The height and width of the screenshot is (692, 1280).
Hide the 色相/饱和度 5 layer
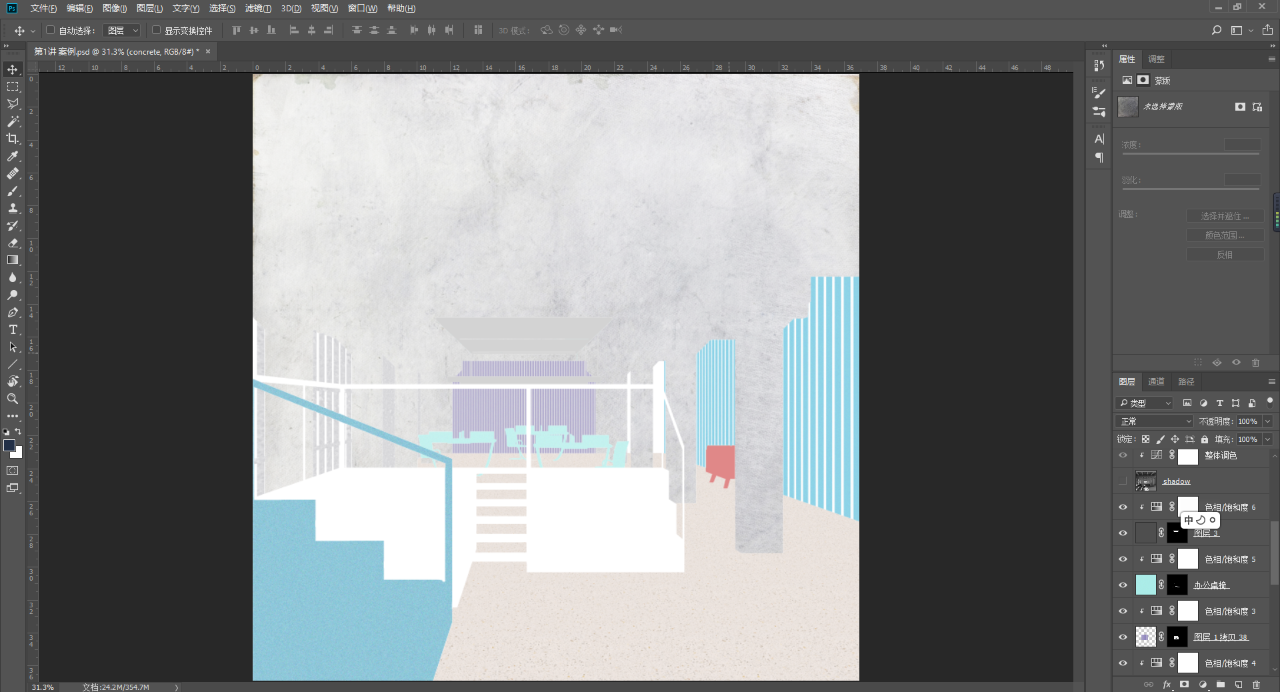pyautogui.click(x=1123, y=559)
